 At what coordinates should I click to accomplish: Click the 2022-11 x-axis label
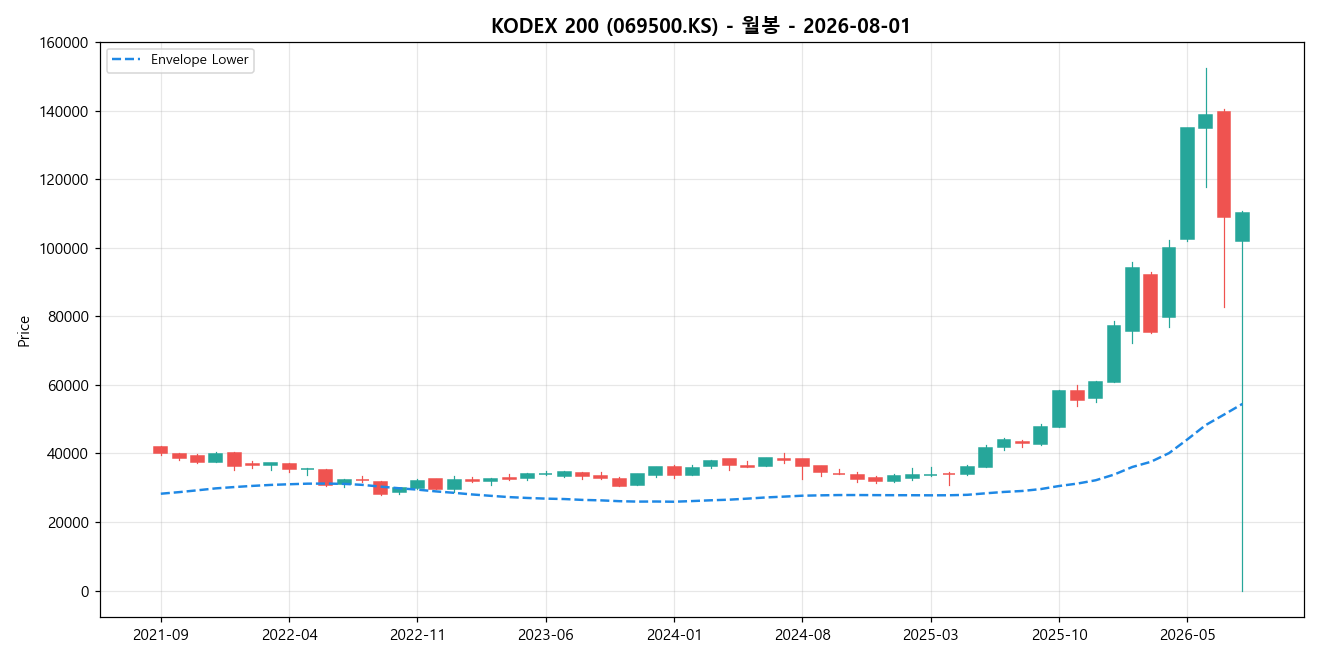point(417,634)
